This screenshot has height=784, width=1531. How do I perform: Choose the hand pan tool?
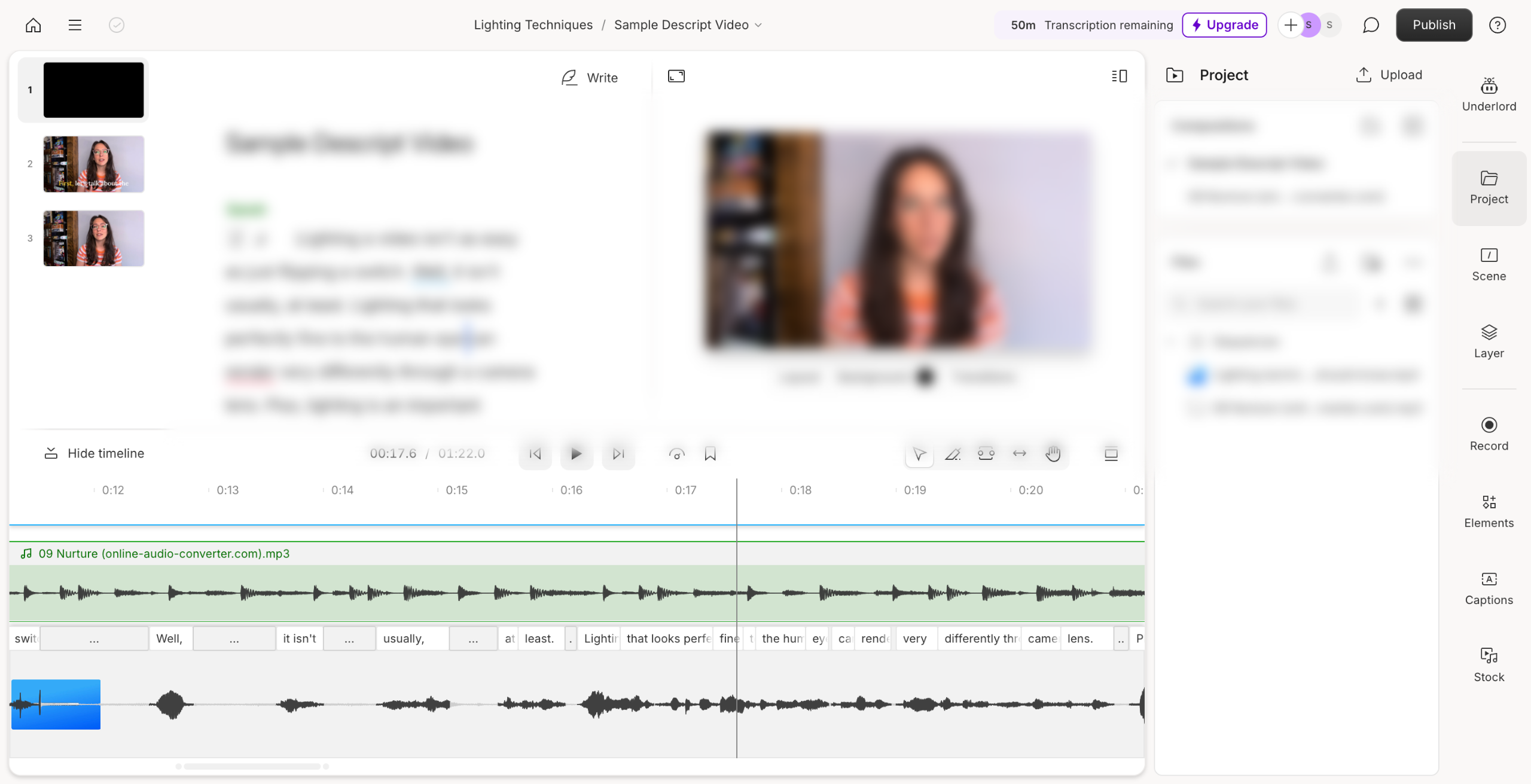1053,454
